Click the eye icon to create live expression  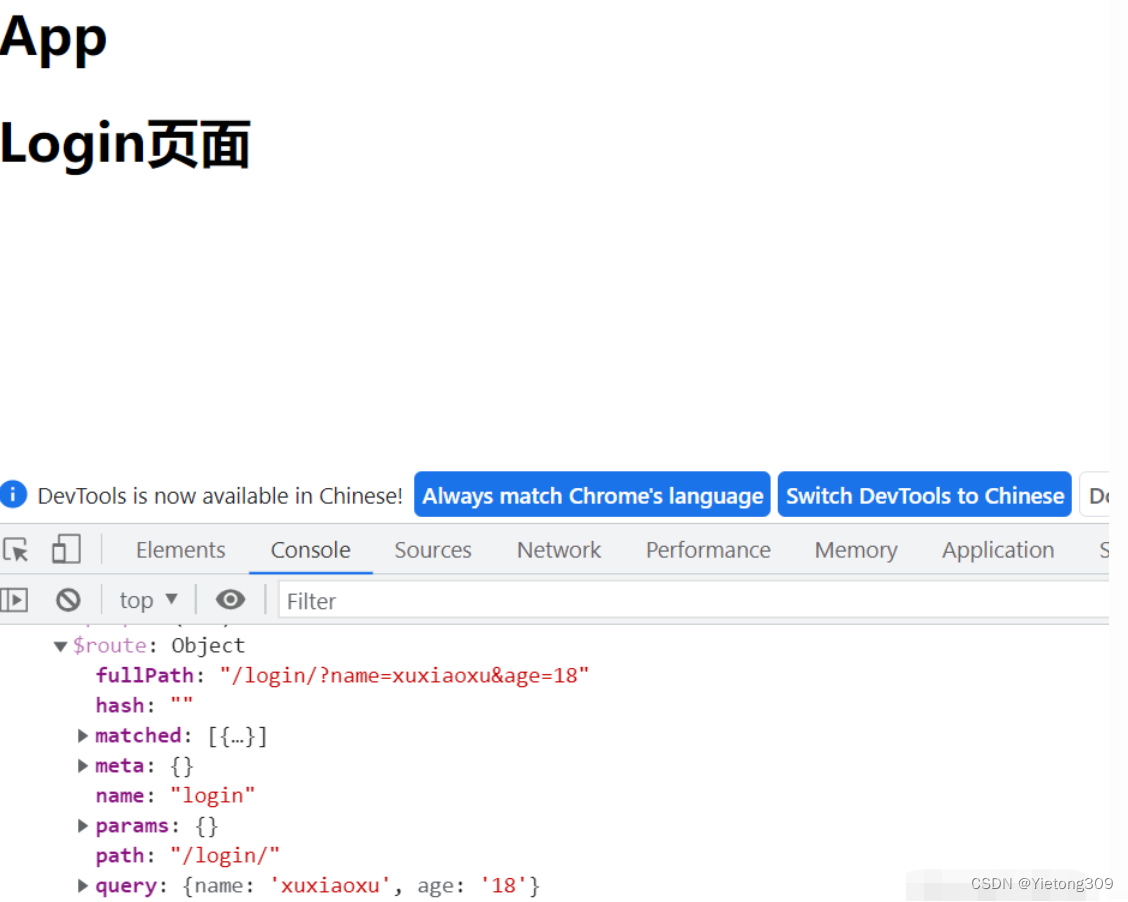(x=230, y=599)
